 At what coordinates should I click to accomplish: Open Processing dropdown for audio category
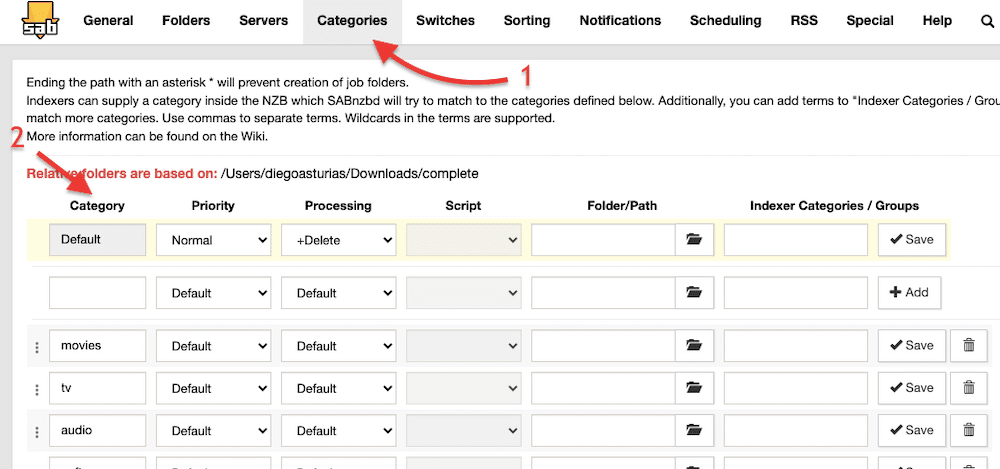pos(338,431)
